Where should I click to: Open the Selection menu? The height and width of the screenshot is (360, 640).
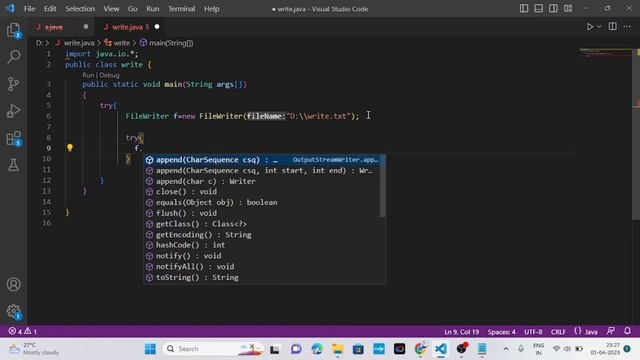click(80, 9)
